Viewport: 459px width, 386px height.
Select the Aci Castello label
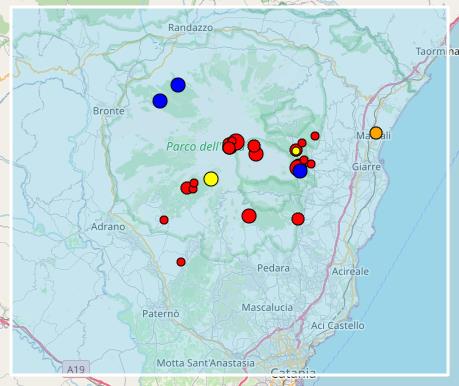pos(338,325)
